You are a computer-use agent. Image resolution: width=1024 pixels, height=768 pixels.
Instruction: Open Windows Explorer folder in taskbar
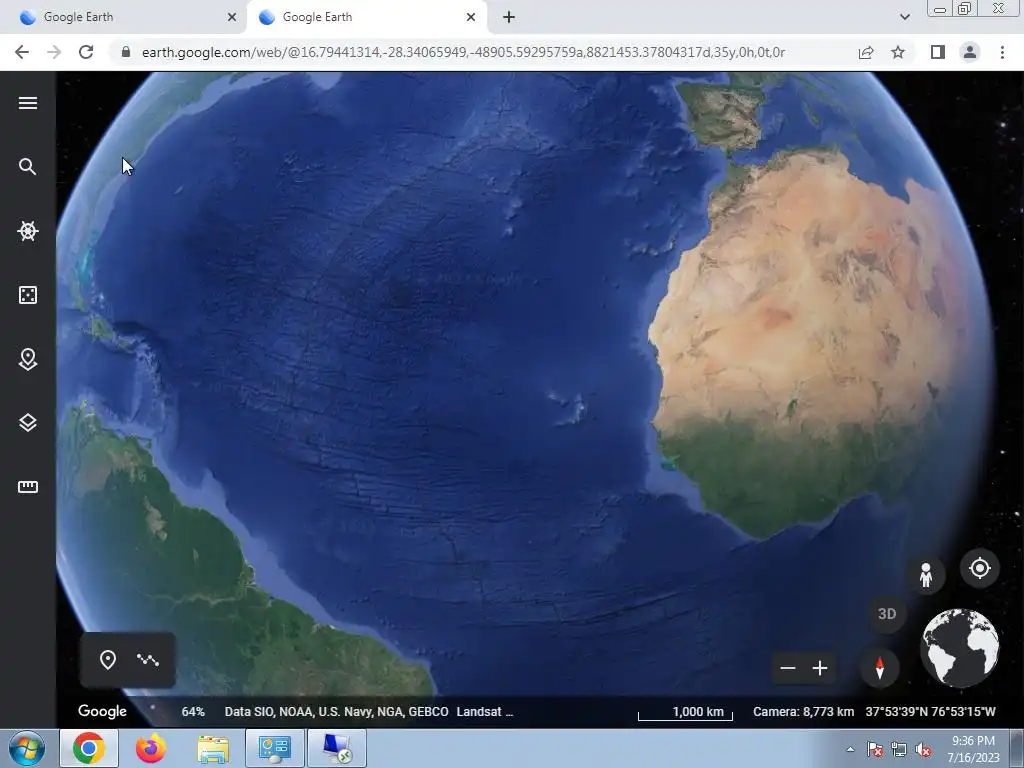(213, 749)
